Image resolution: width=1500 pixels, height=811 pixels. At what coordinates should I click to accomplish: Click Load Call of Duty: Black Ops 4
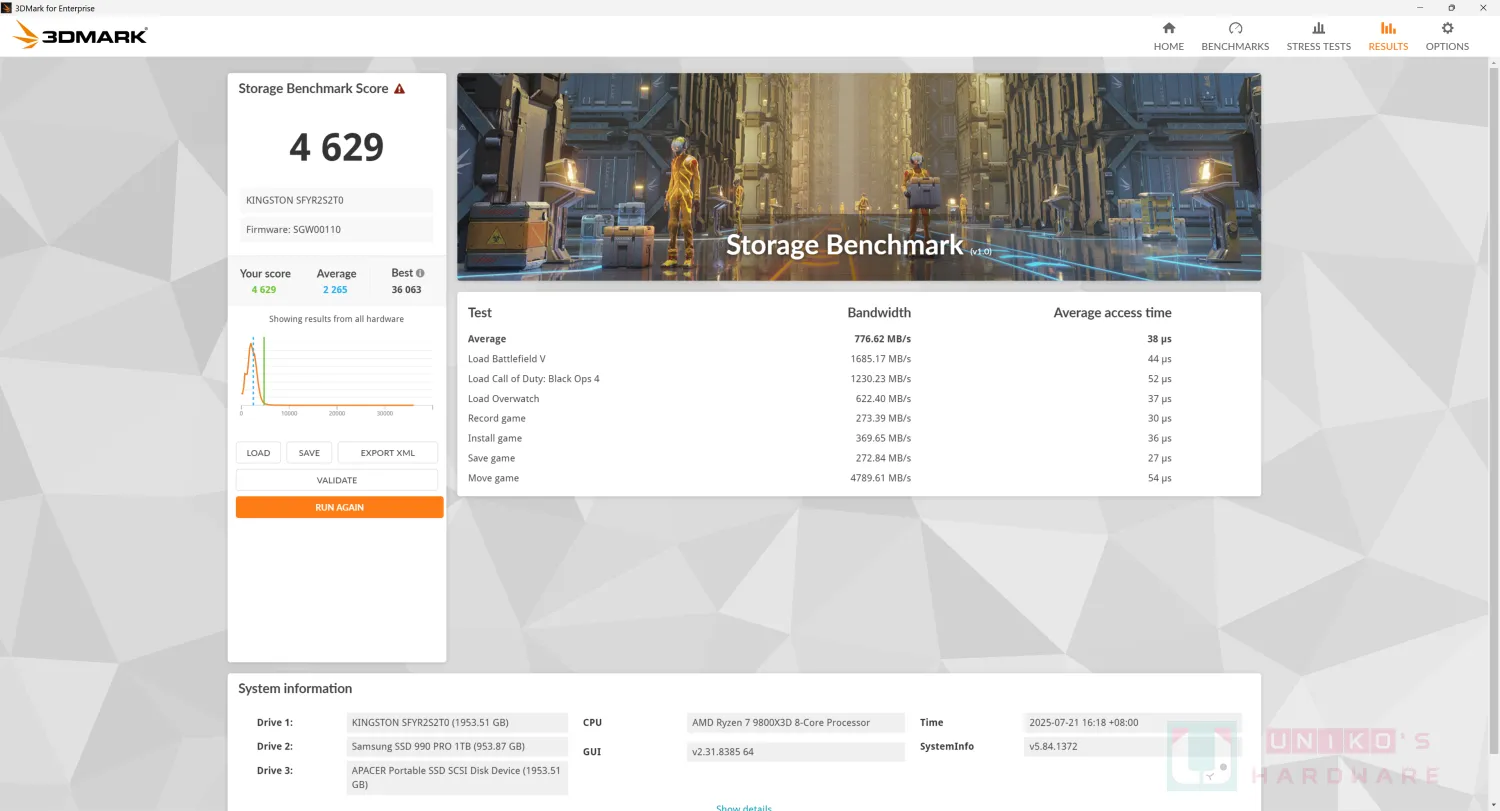[x=534, y=379]
